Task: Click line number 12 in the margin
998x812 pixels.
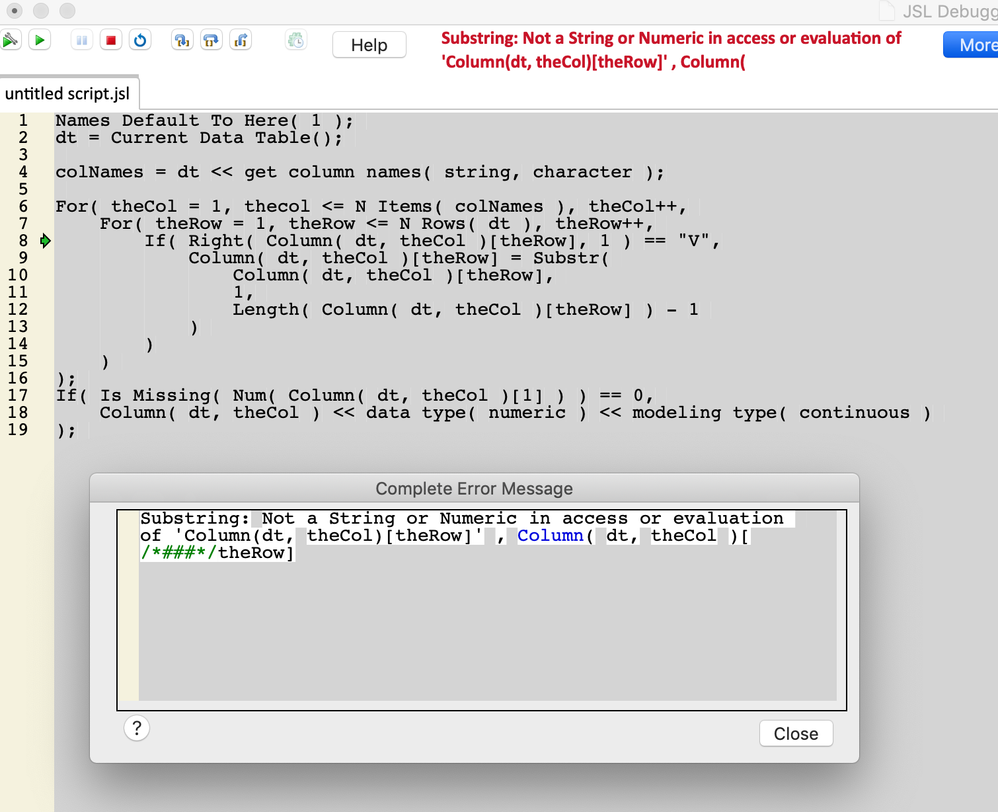Action: tap(22, 309)
